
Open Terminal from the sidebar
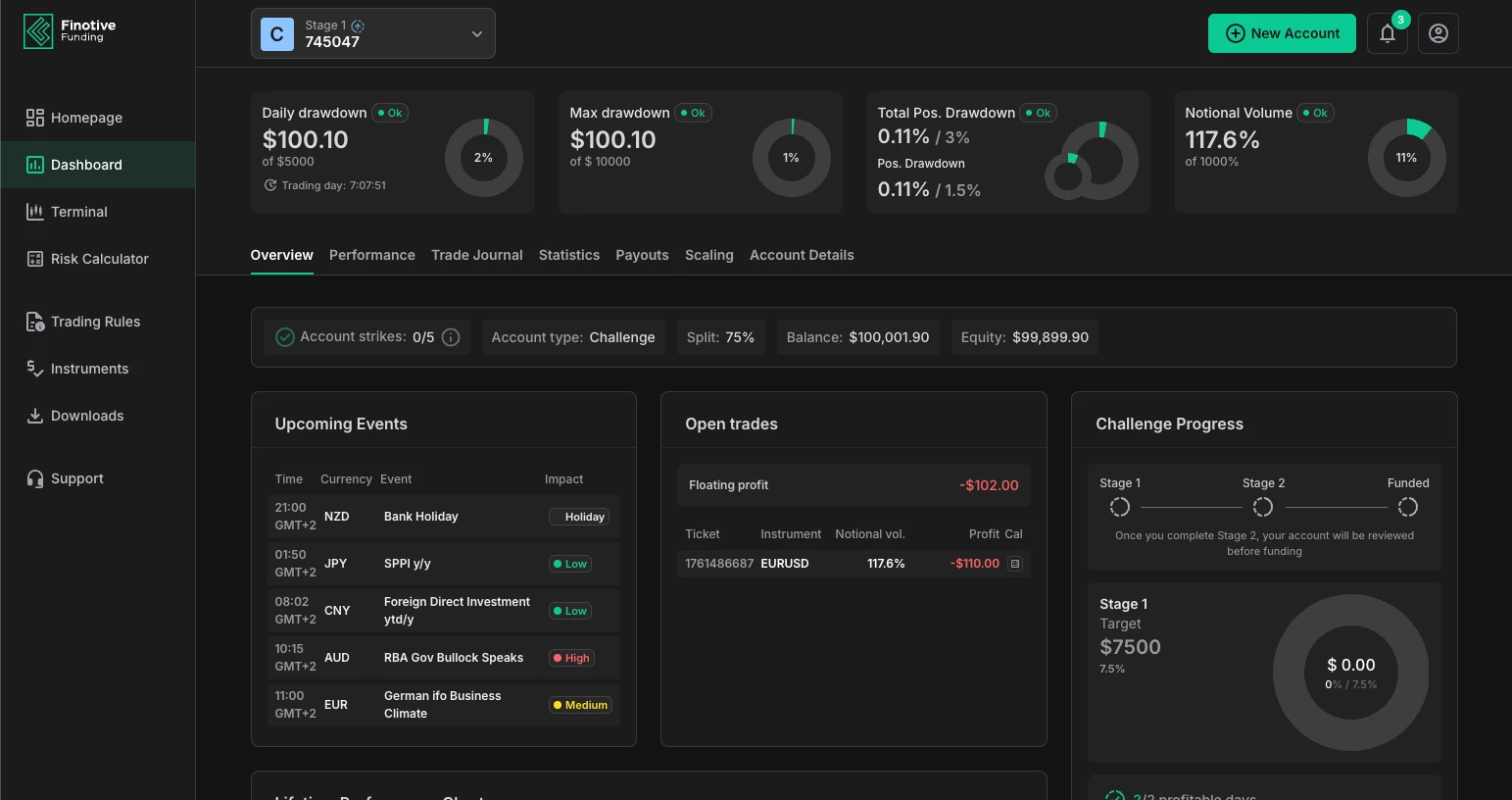tap(78, 212)
